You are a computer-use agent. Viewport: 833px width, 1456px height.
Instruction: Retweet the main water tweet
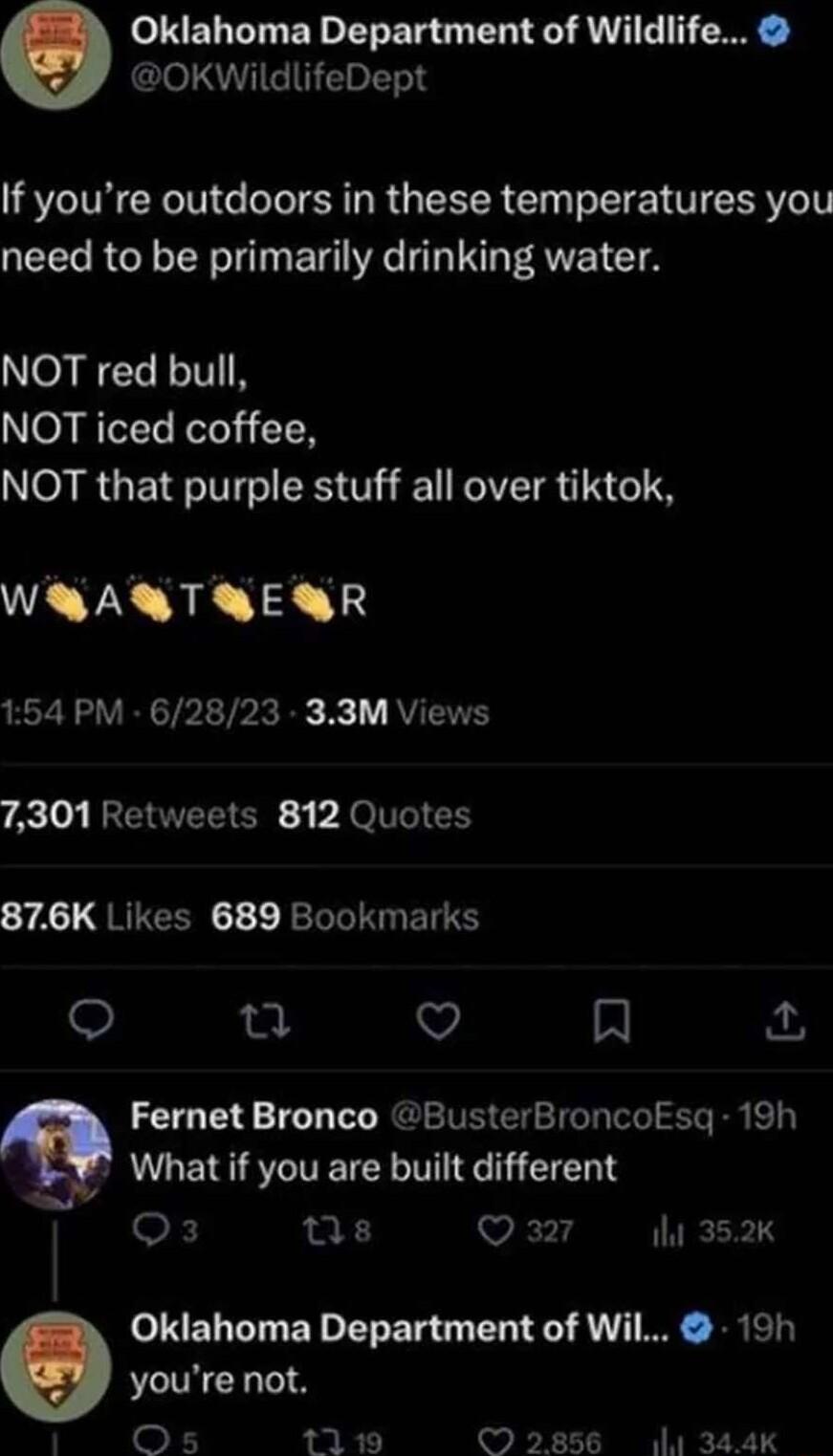(265, 1022)
